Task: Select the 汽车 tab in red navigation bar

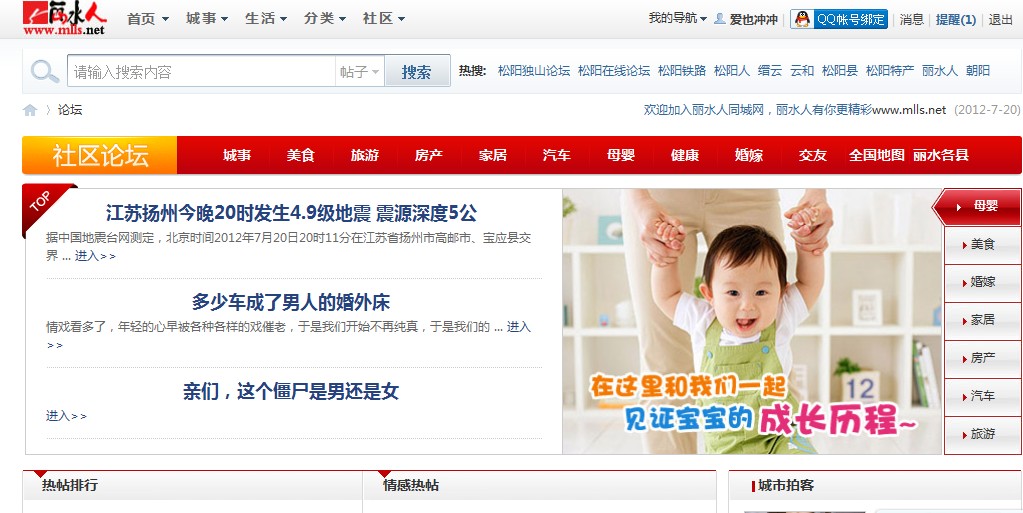Action: [x=556, y=155]
